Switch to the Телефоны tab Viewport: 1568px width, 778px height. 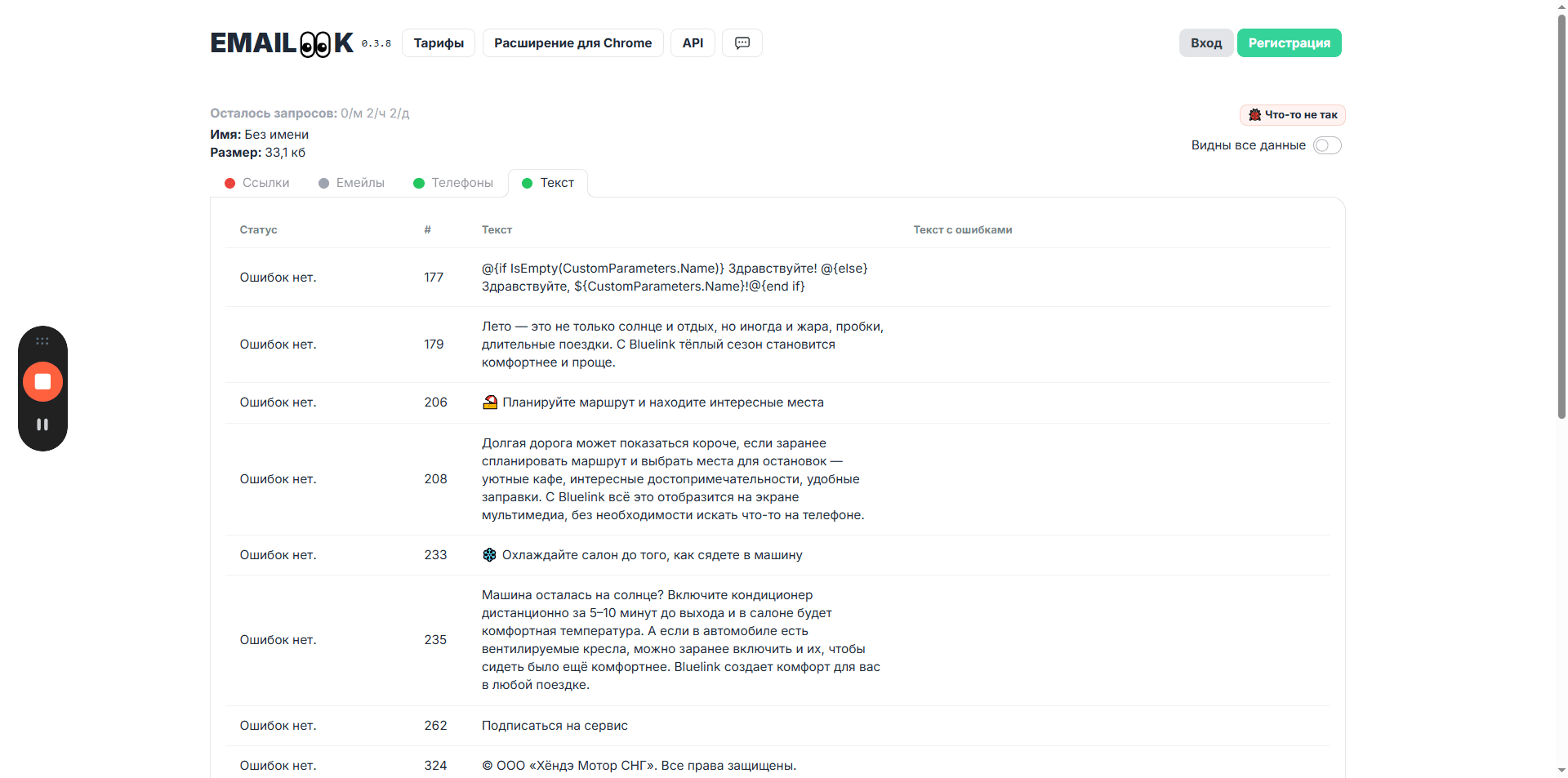click(x=454, y=183)
